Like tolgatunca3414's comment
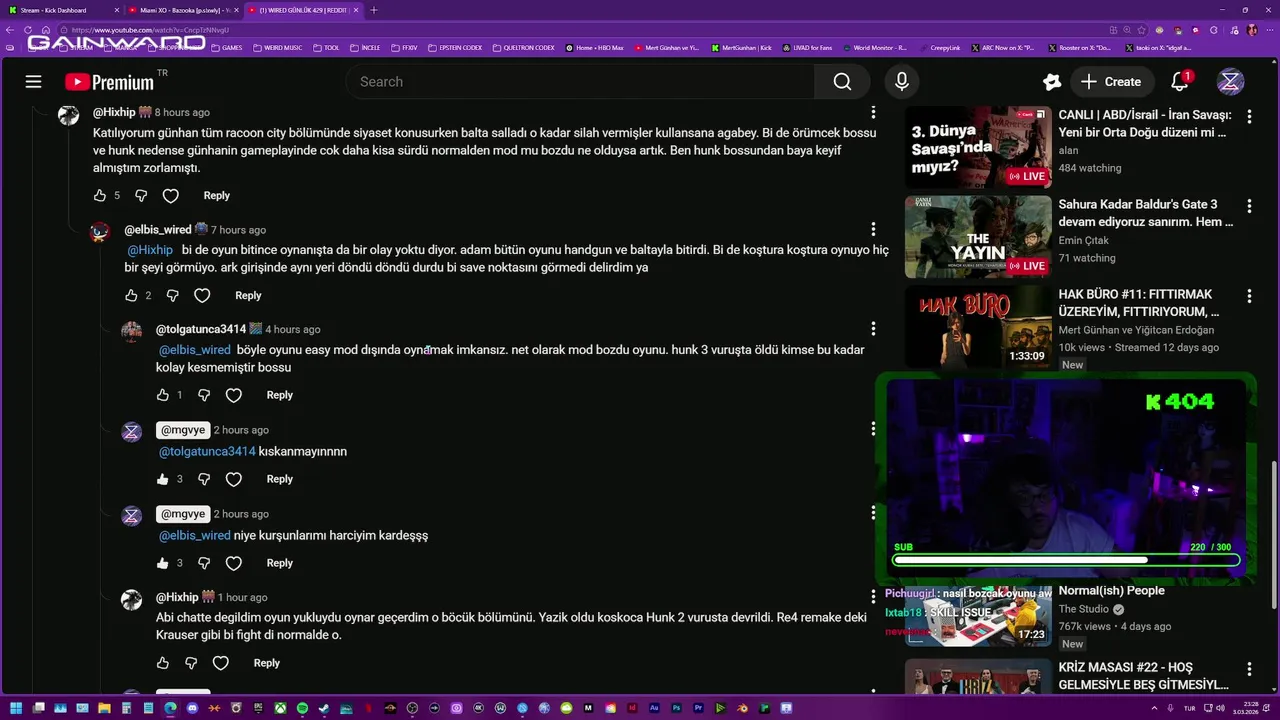This screenshot has height=720, width=1280. coord(163,395)
